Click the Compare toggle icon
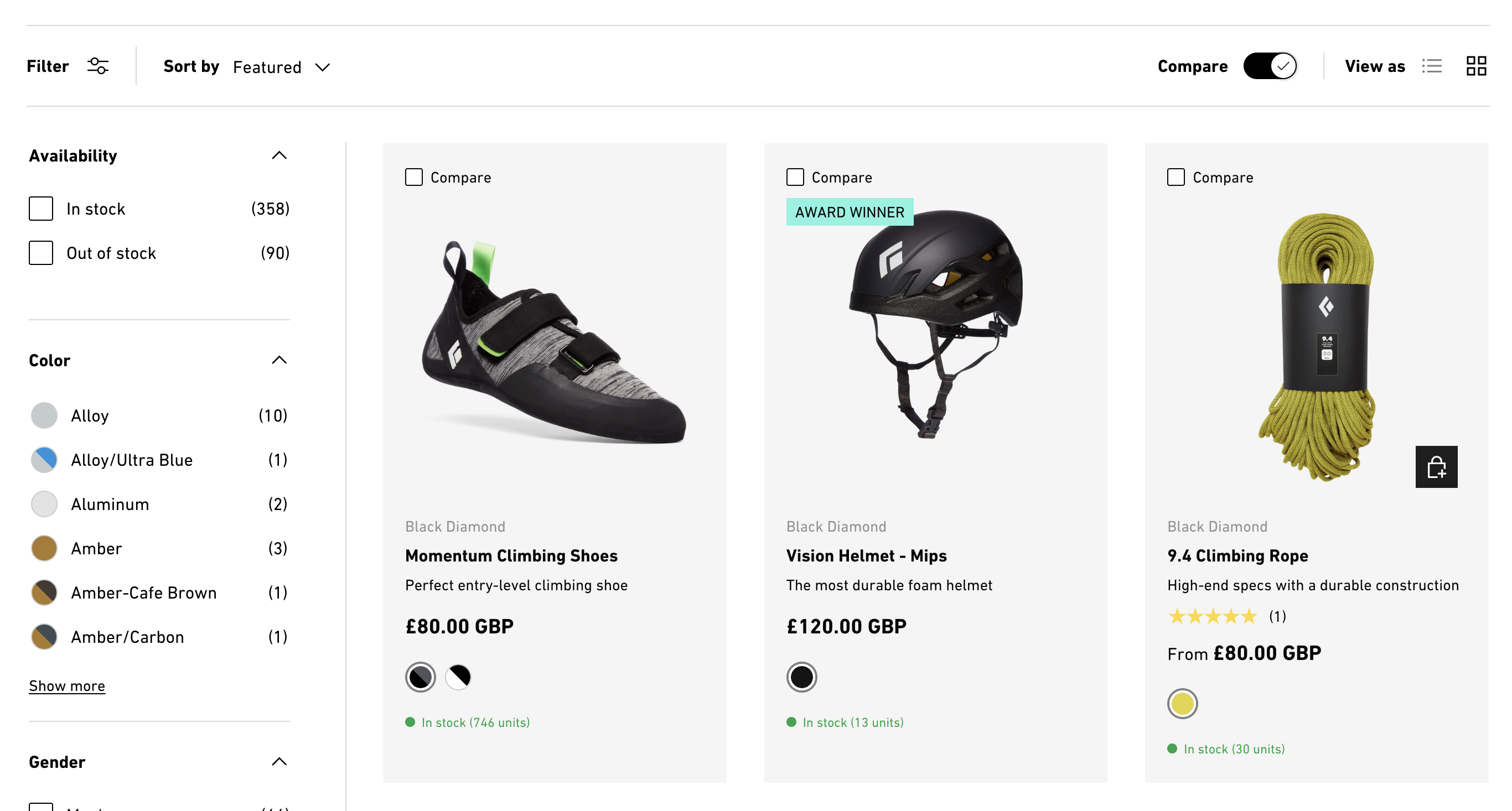1512x811 pixels. [x=1270, y=66]
